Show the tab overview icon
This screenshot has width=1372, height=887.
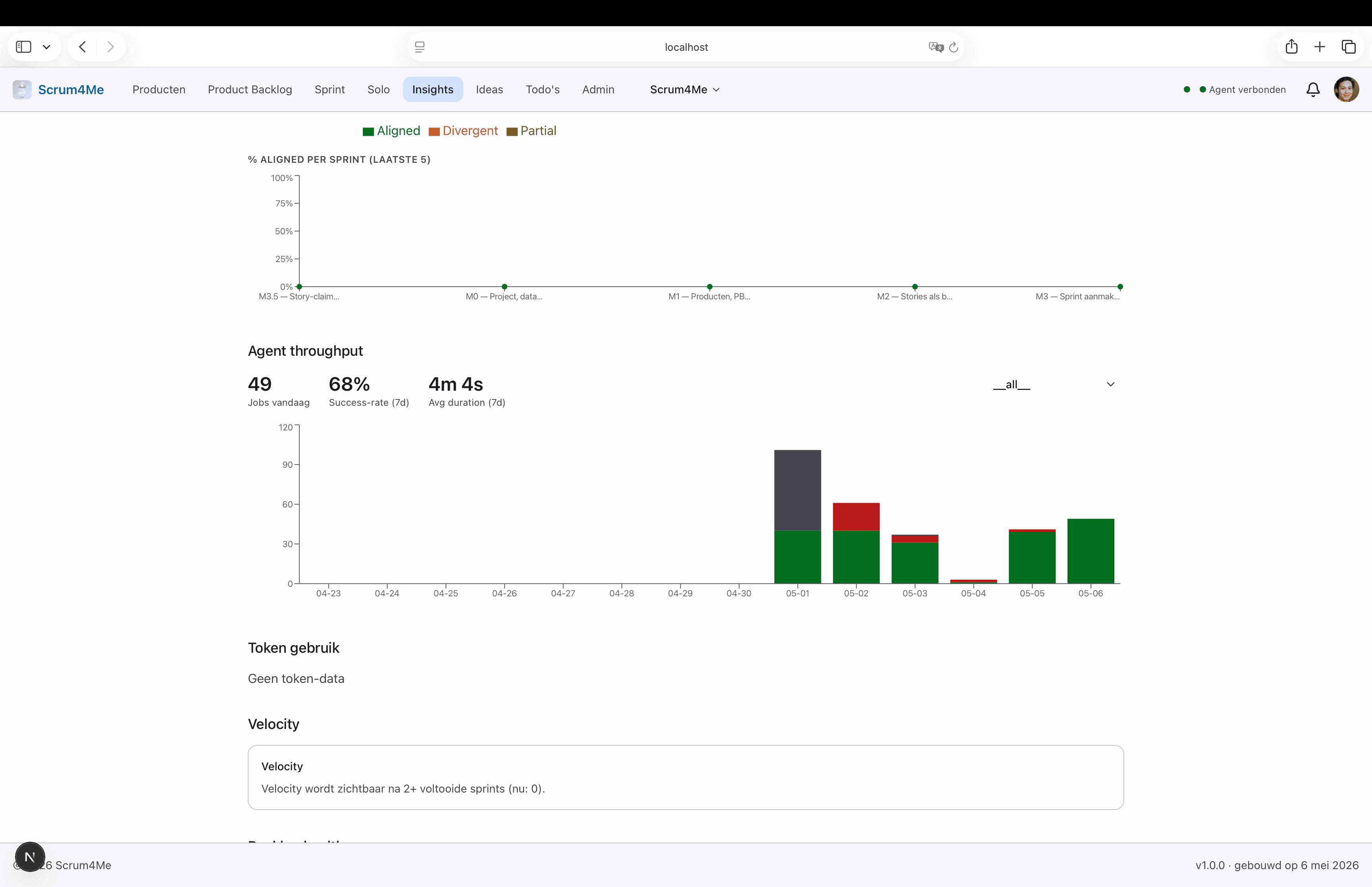pos(1349,47)
